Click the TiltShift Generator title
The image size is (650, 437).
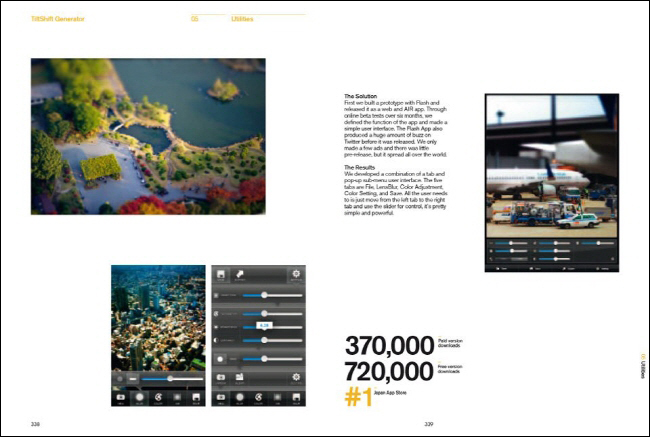[x=57, y=19]
